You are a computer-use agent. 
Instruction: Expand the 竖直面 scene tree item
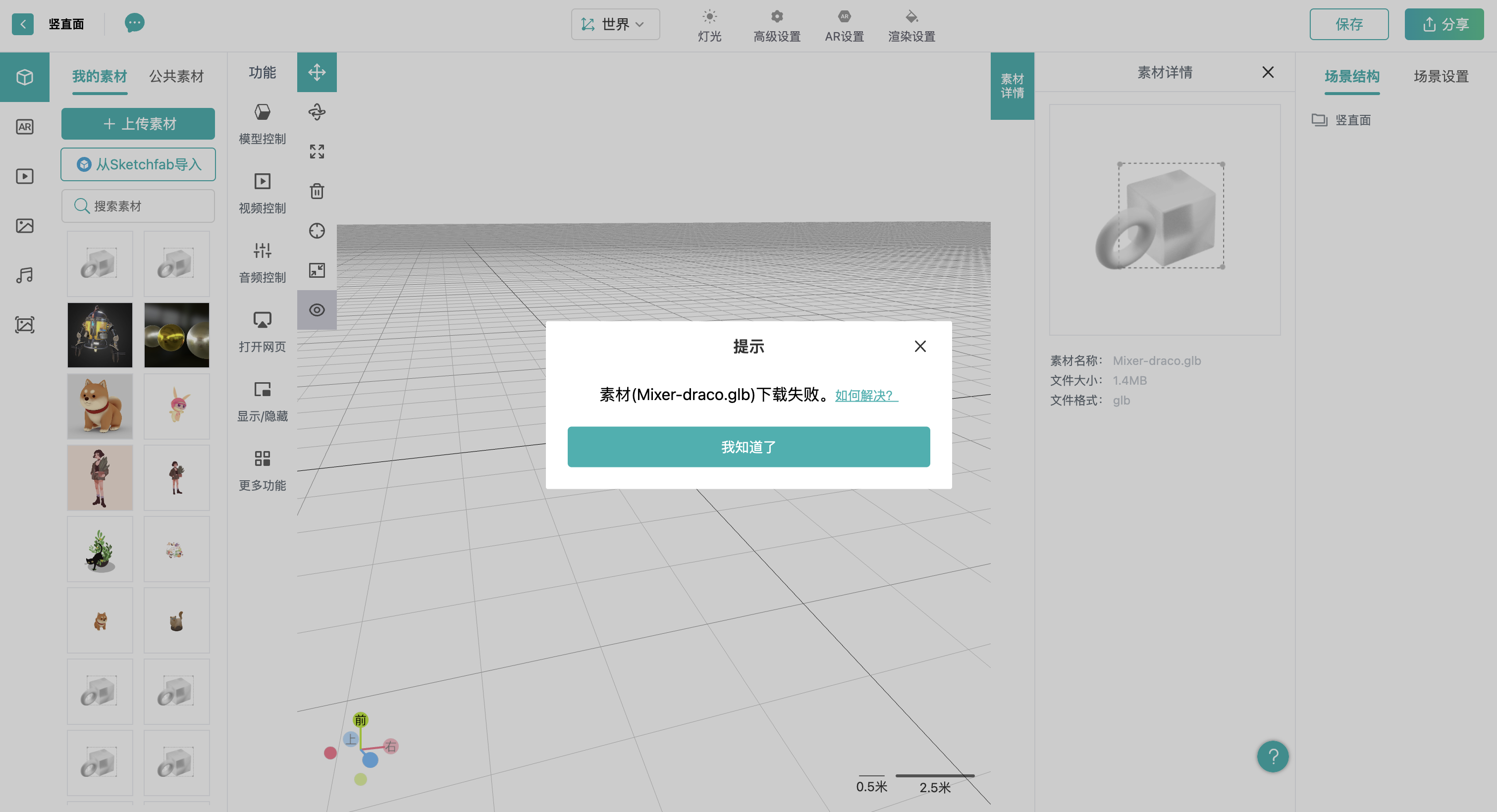1352,120
